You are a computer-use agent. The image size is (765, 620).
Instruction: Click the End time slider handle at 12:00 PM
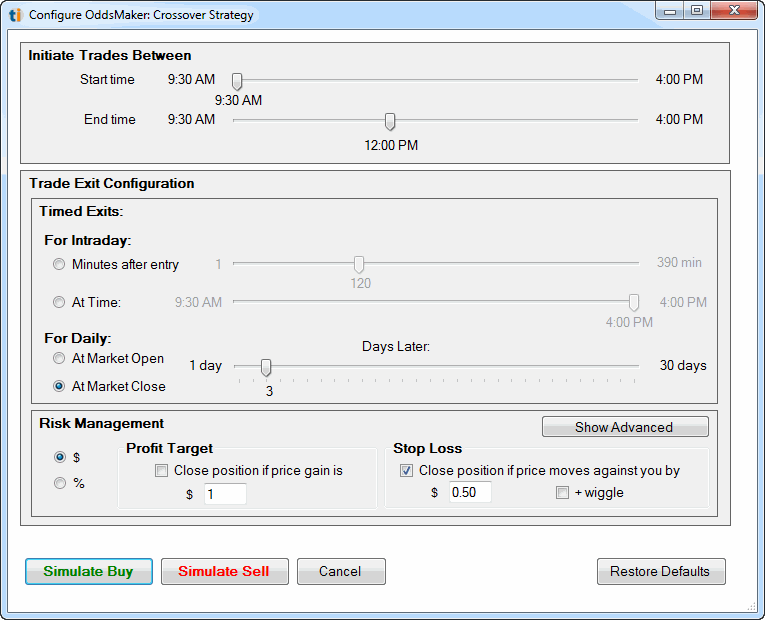390,121
